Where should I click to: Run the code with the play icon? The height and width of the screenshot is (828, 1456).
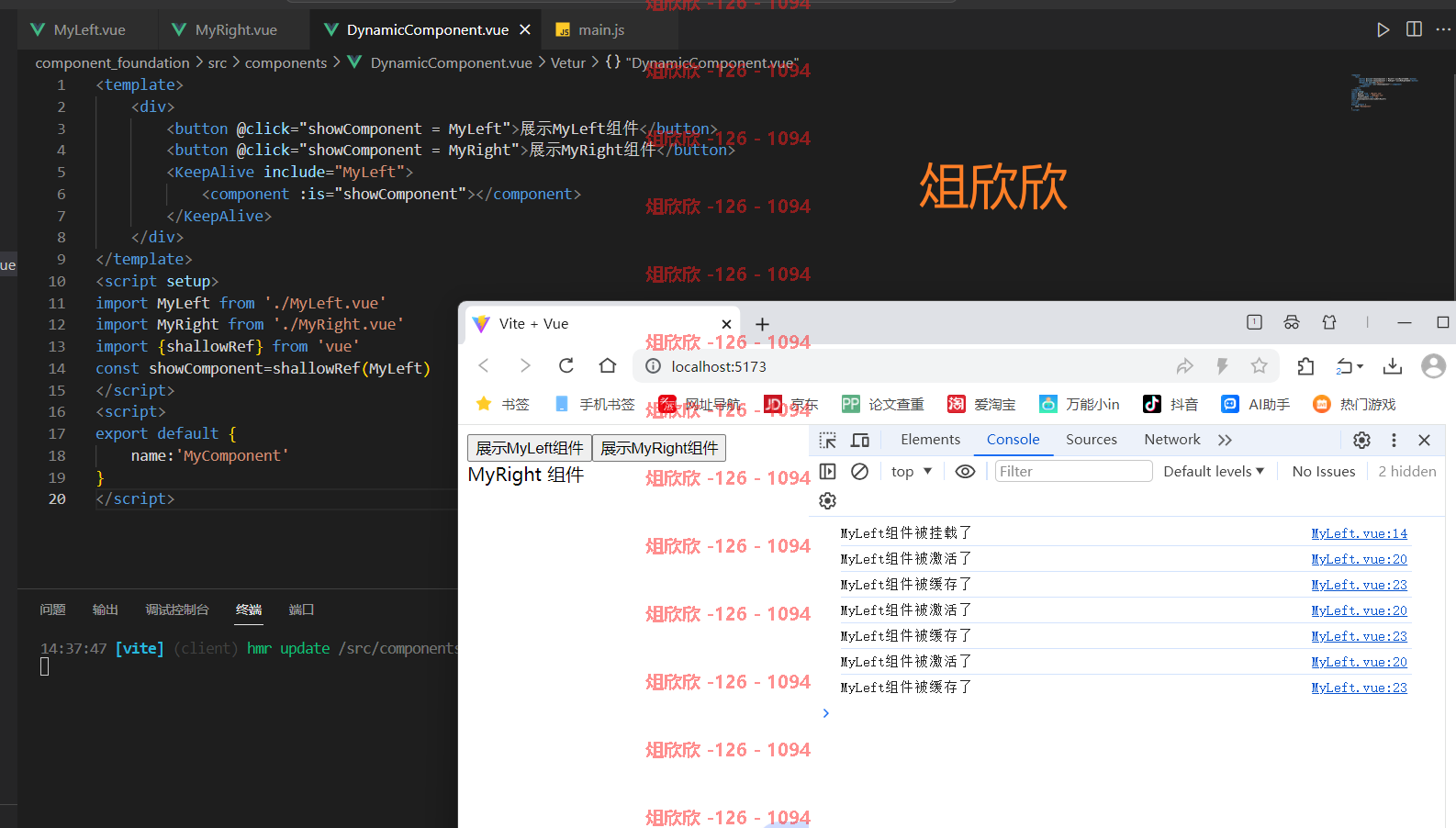coord(1383,29)
